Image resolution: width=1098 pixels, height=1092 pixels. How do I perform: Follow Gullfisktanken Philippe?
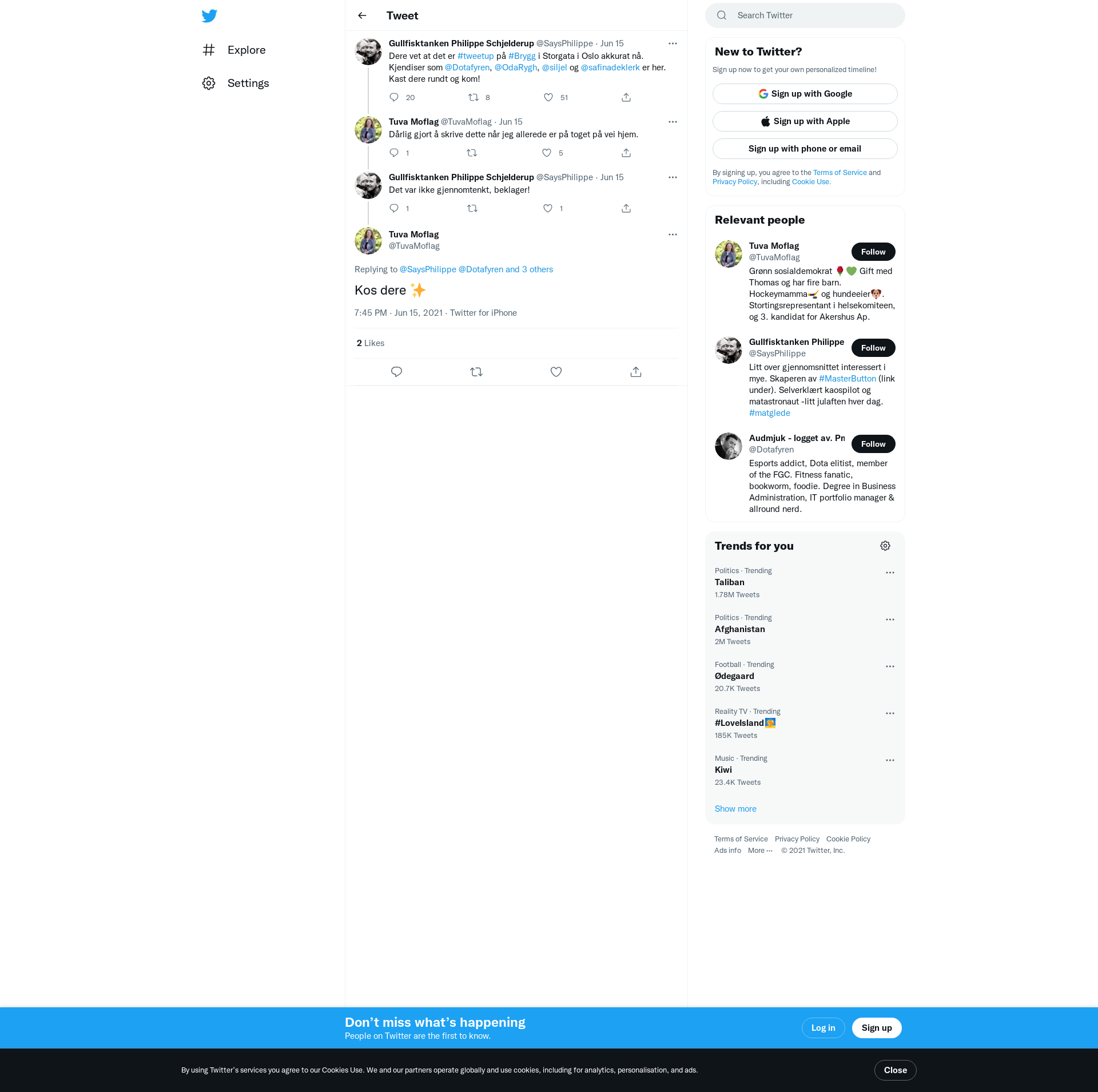[873, 348]
